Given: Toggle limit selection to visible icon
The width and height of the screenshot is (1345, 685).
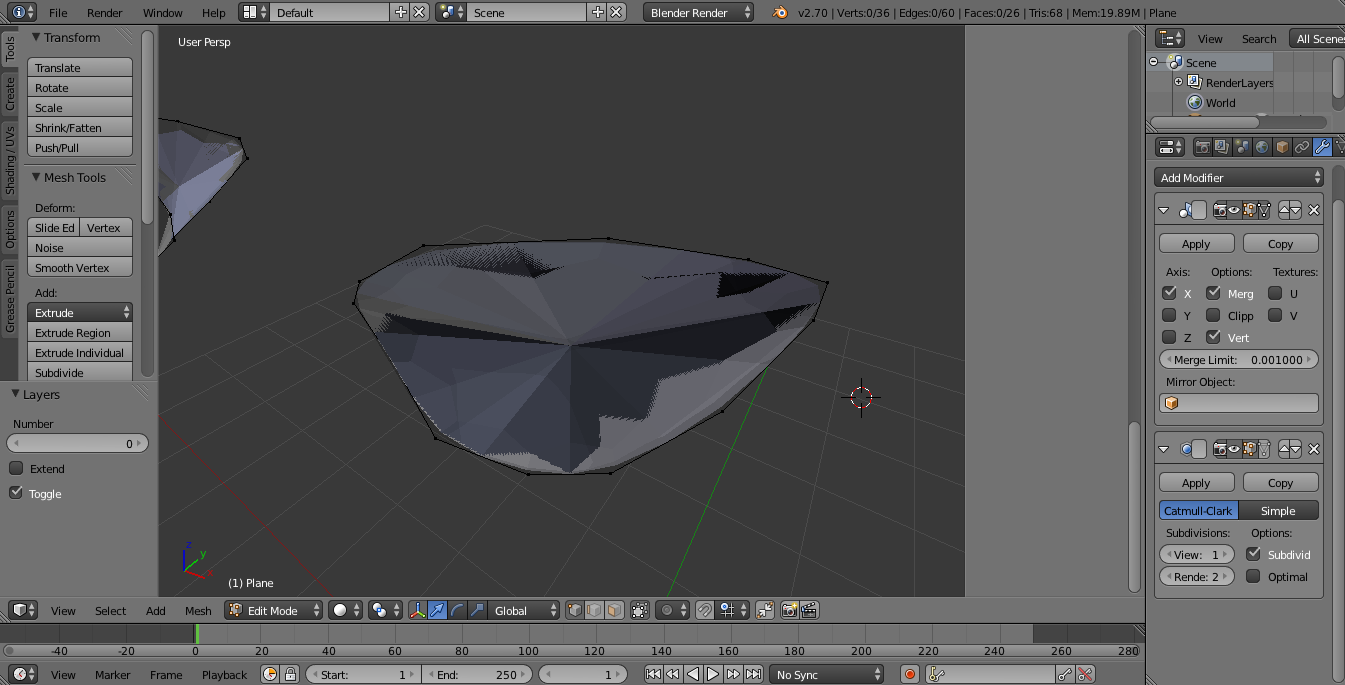Looking at the screenshot, I should coord(640,610).
